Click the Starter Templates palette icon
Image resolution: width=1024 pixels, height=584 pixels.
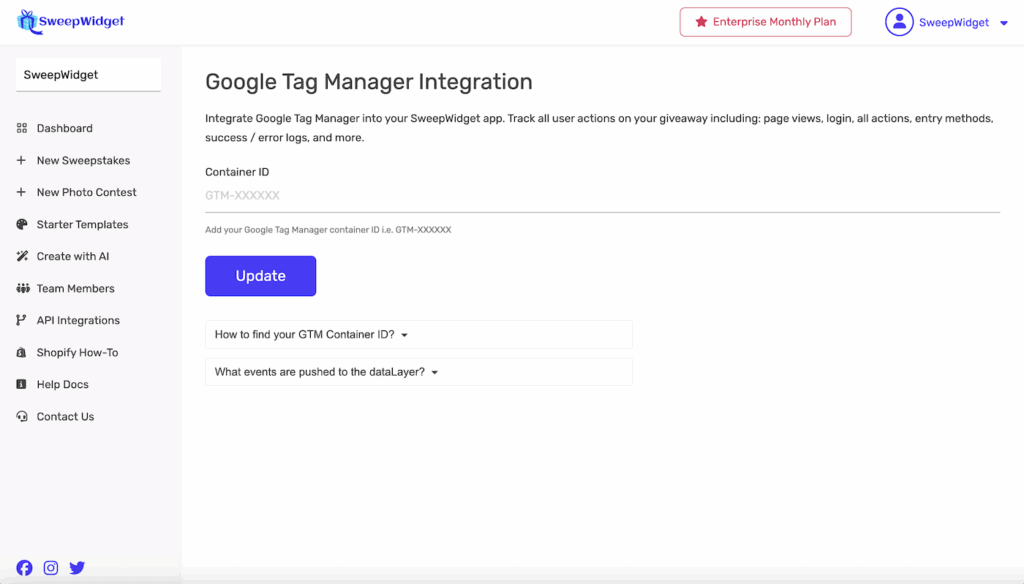click(x=22, y=224)
